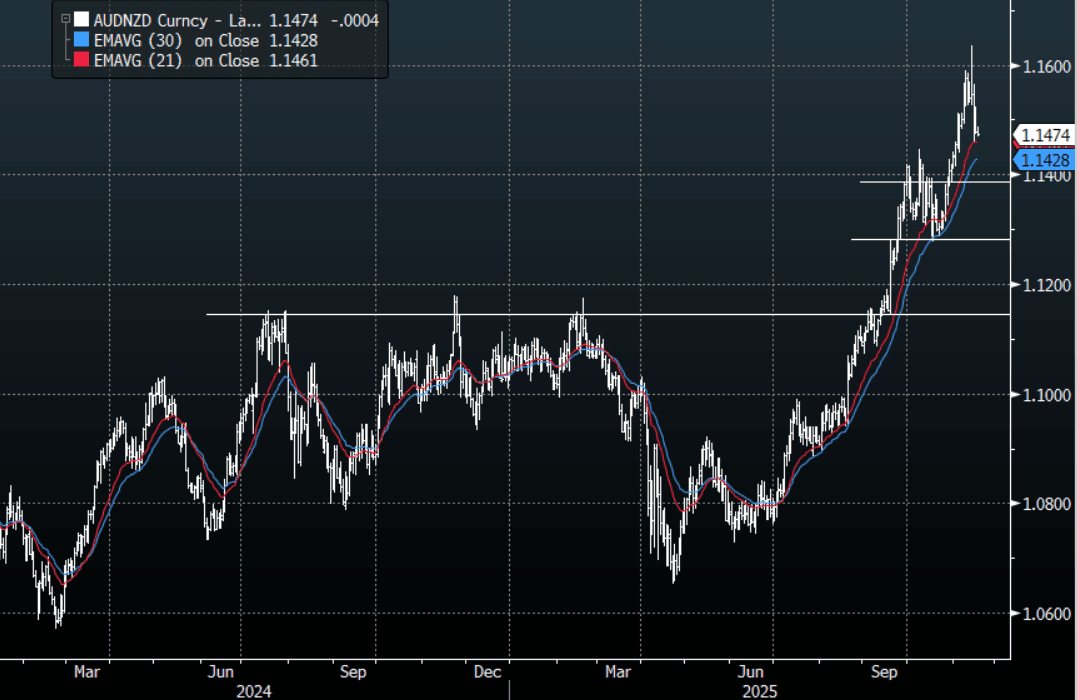Screen dimensions: 1077x700
Task: Click the 1.0600 y-axis price label
Action: (x=1044, y=613)
